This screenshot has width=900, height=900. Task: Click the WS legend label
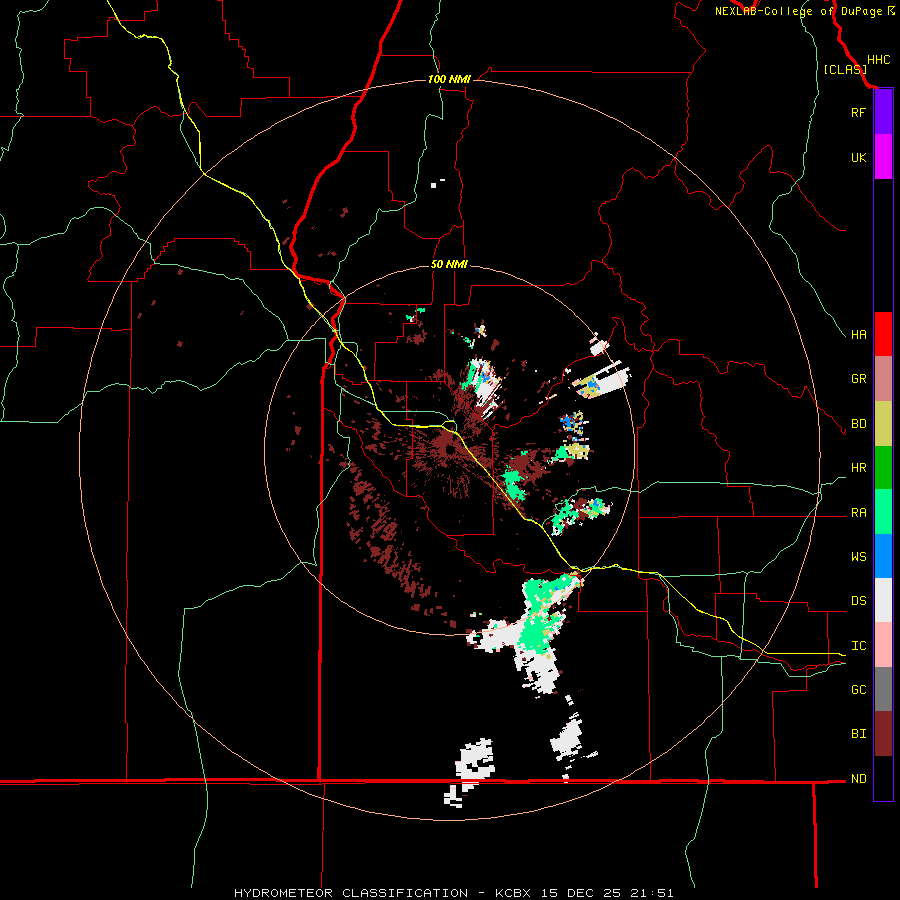tap(858, 557)
